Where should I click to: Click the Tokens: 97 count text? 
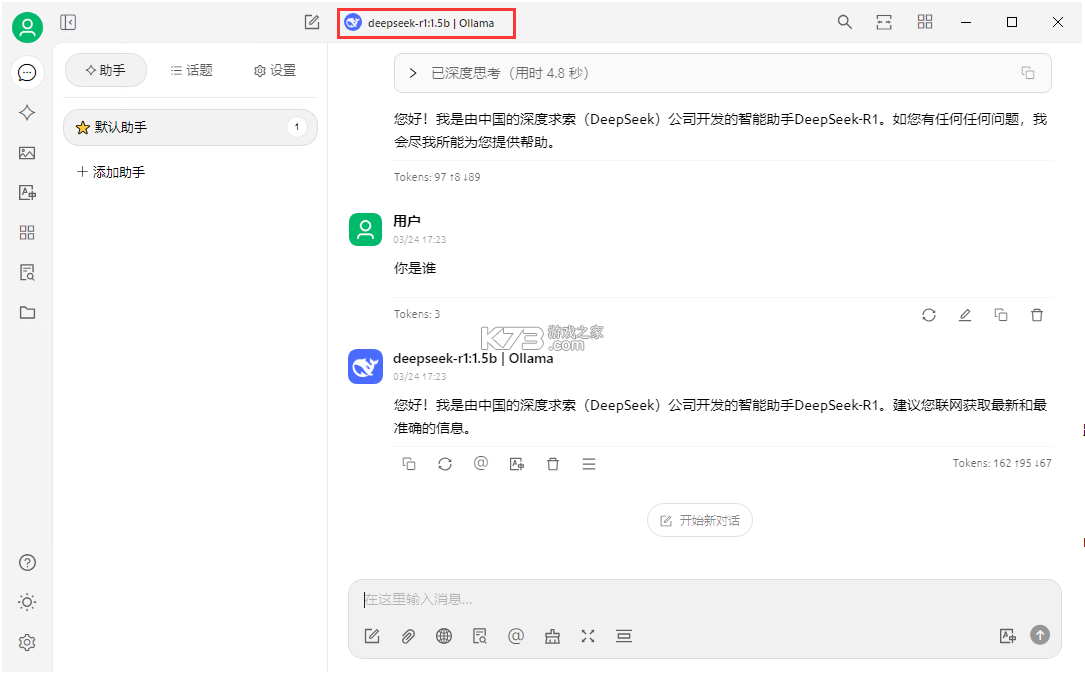437,177
